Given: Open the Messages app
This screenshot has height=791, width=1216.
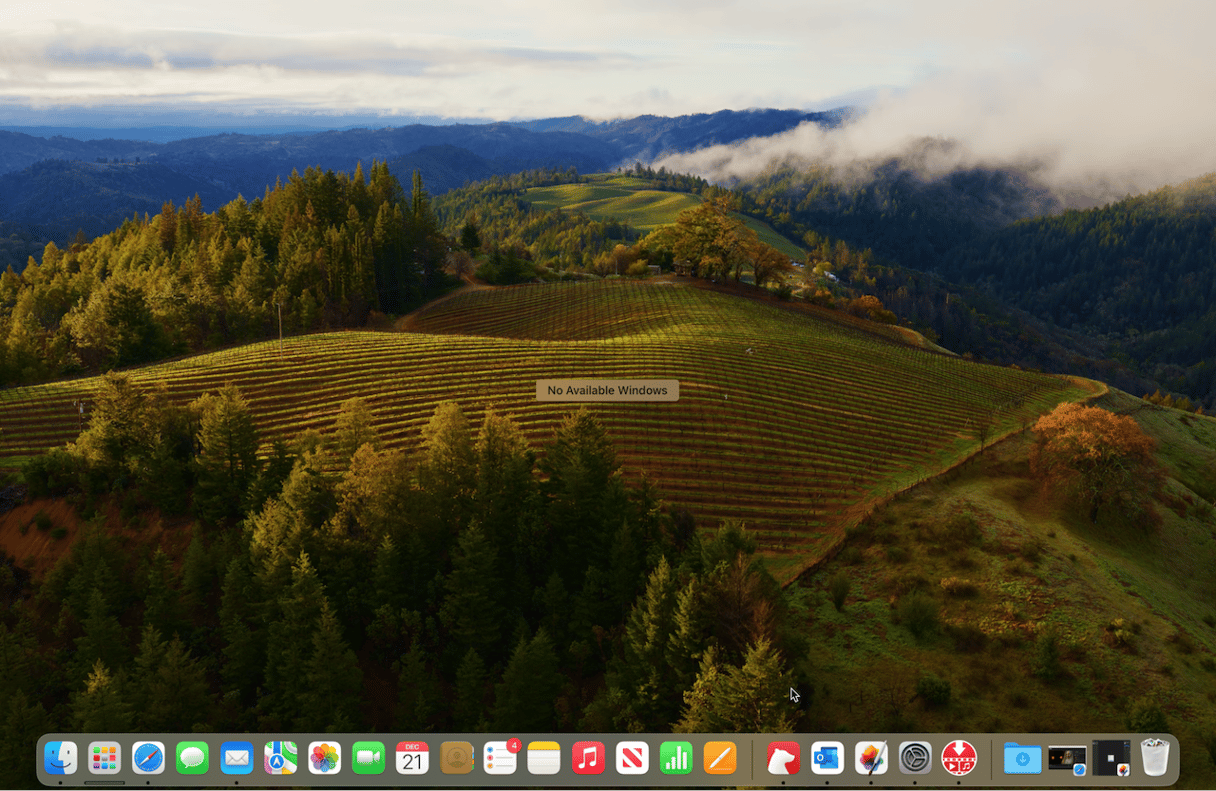Looking at the screenshot, I should 192,758.
